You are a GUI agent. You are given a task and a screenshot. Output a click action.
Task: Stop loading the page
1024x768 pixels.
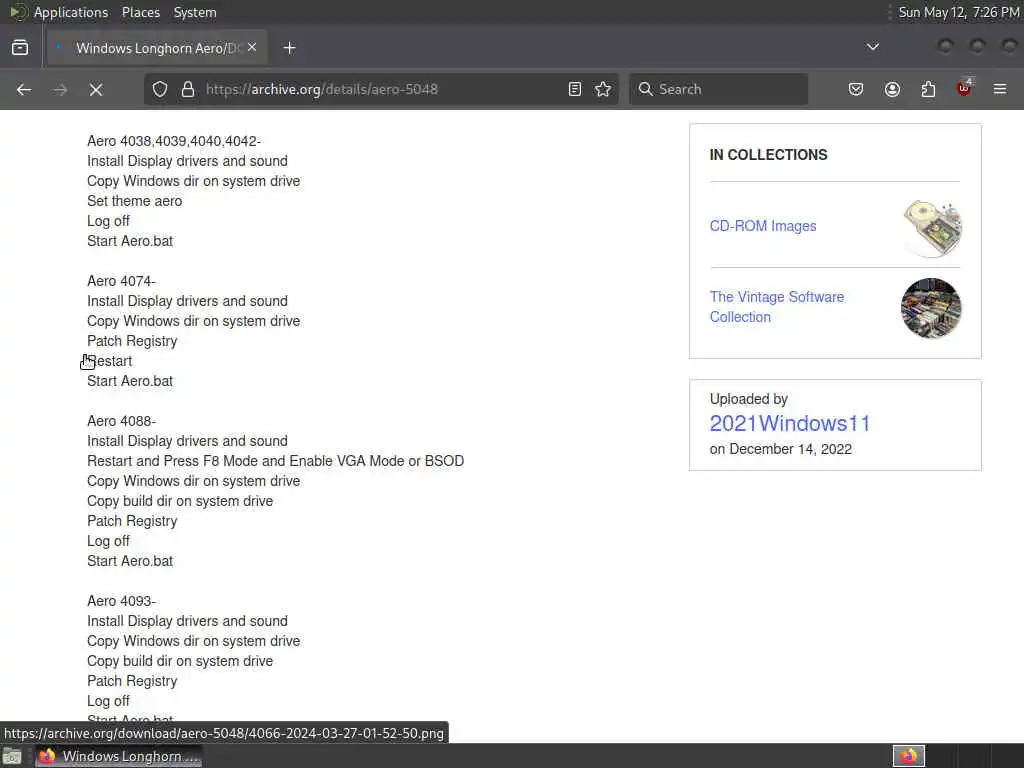click(x=96, y=89)
